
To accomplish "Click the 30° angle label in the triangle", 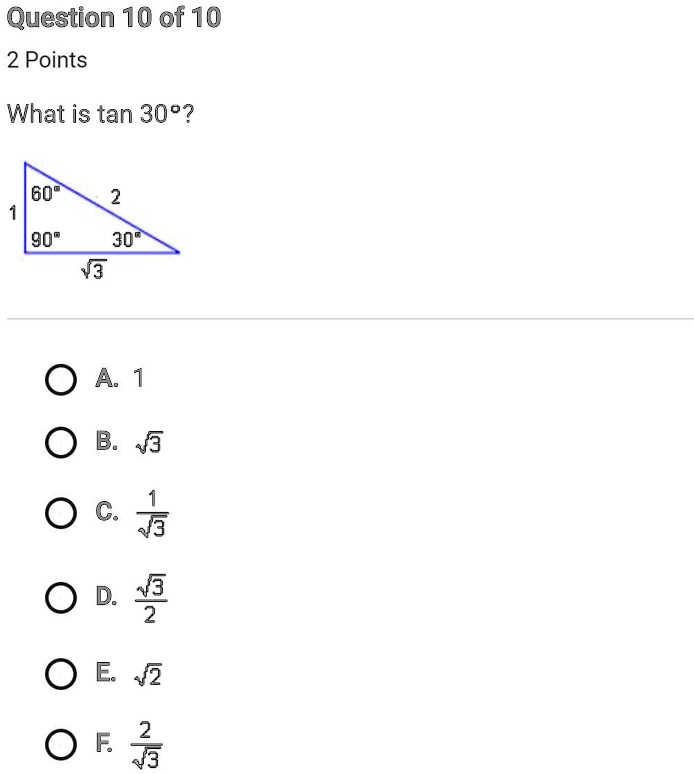I will click(x=125, y=240).
